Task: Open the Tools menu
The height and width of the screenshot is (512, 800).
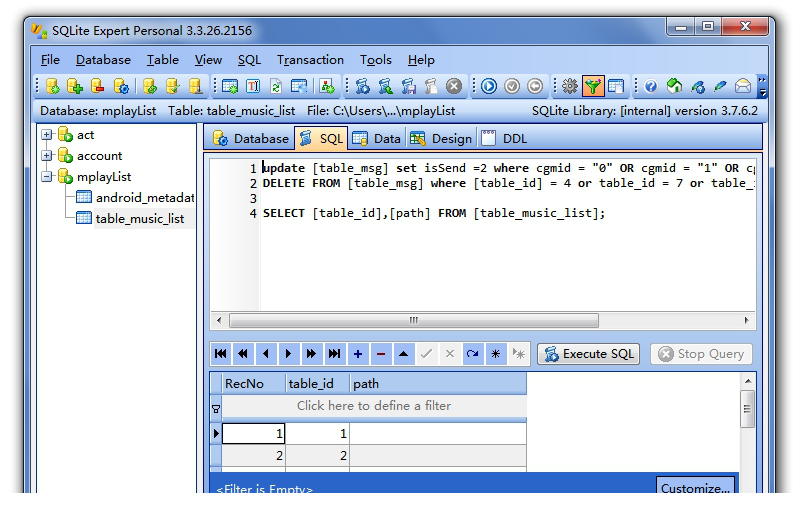Action: pyautogui.click(x=376, y=60)
